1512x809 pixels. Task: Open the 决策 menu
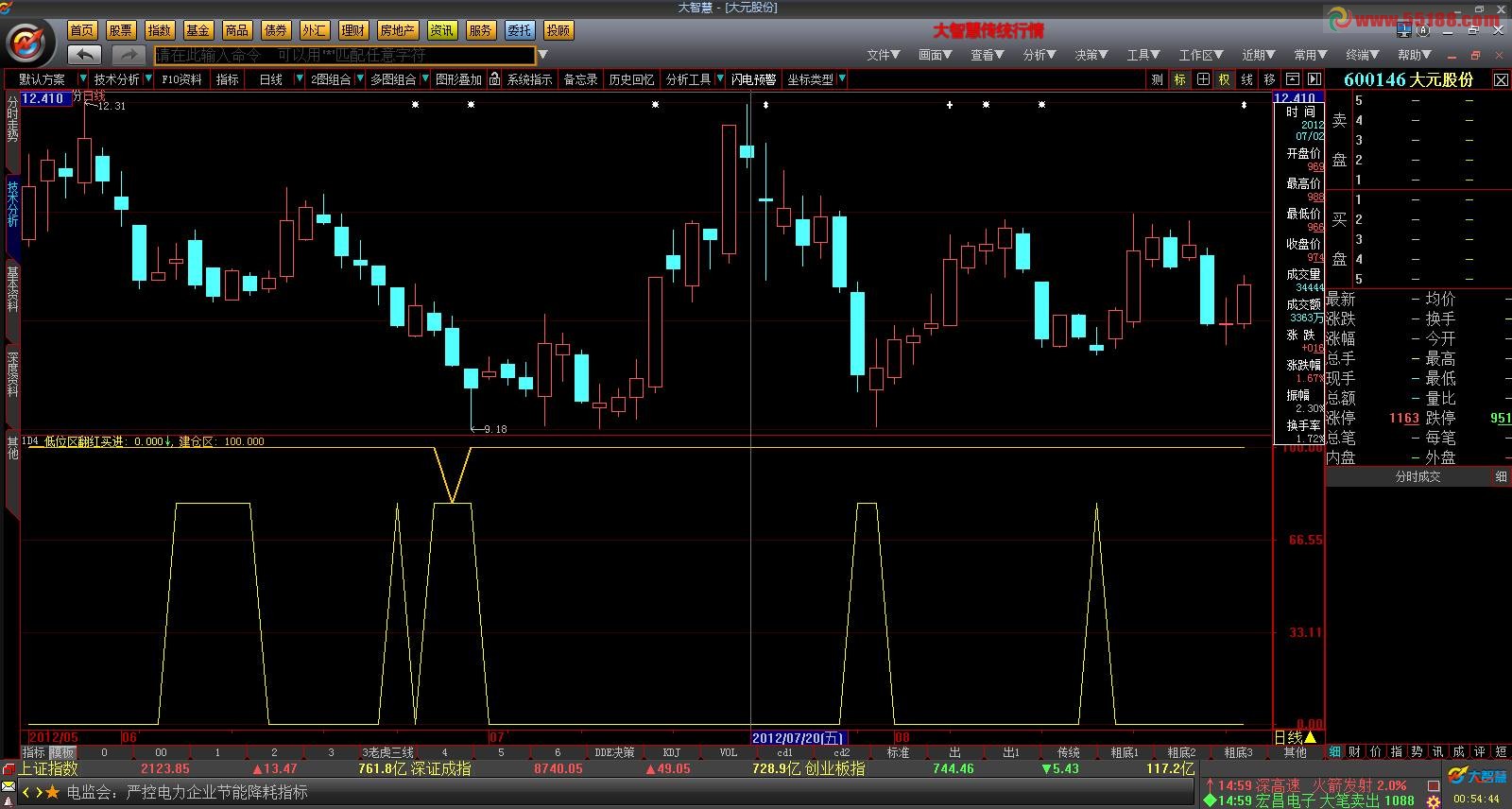[1091, 55]
